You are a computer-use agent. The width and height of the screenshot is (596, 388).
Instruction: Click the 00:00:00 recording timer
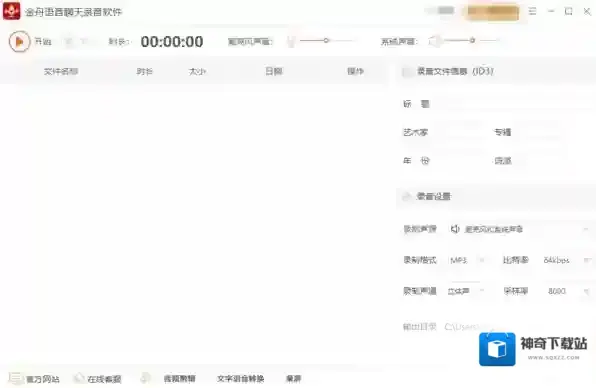click(x=172, y=41)
